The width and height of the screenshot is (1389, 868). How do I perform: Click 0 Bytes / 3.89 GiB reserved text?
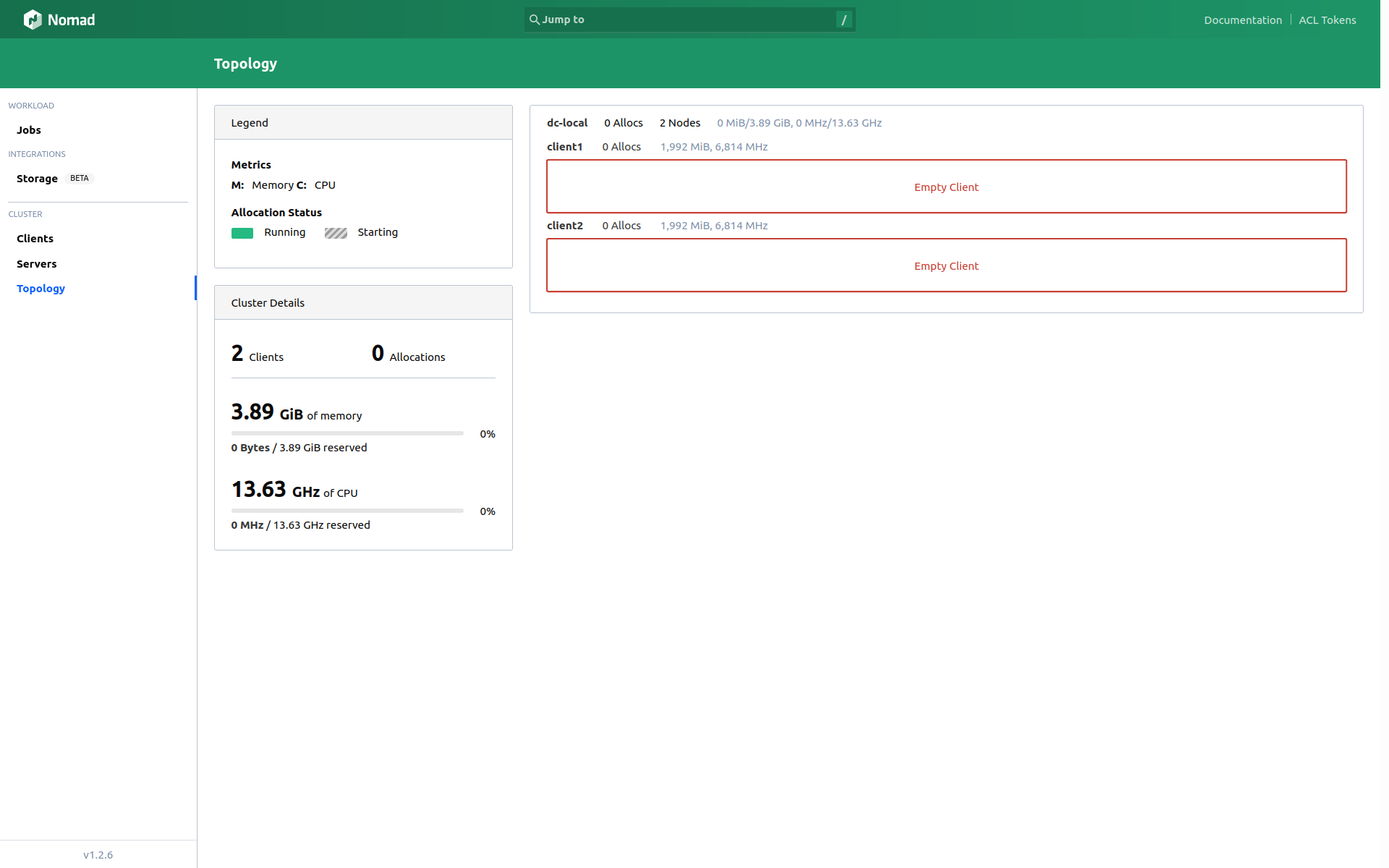point(299,448)
